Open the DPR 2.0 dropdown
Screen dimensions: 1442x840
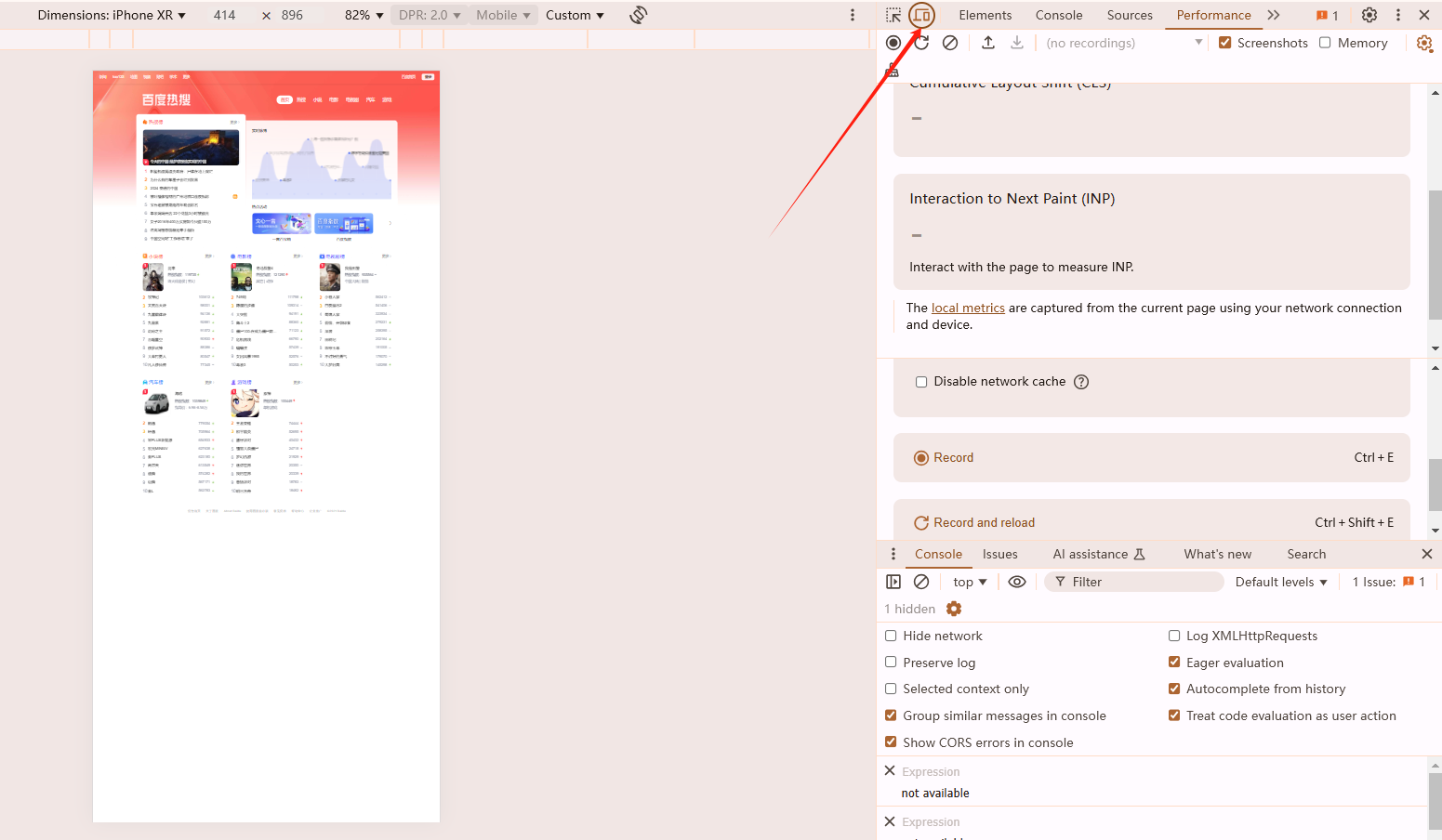(430, 15)
